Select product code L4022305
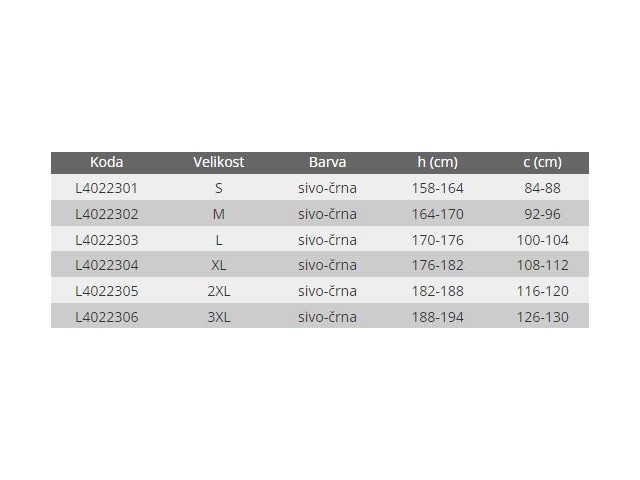 107,292
